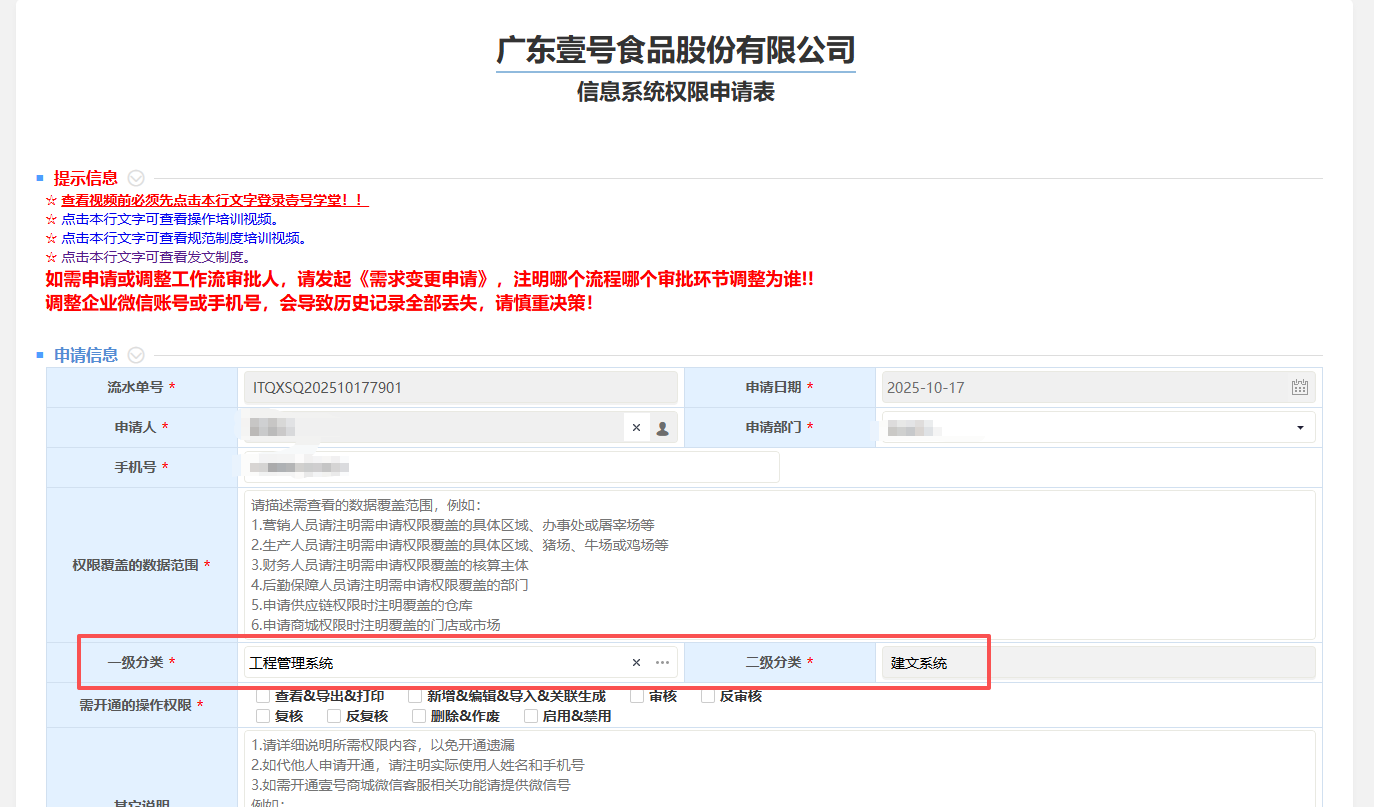Select the 反审核 checkbox

(x=708, y=696)
